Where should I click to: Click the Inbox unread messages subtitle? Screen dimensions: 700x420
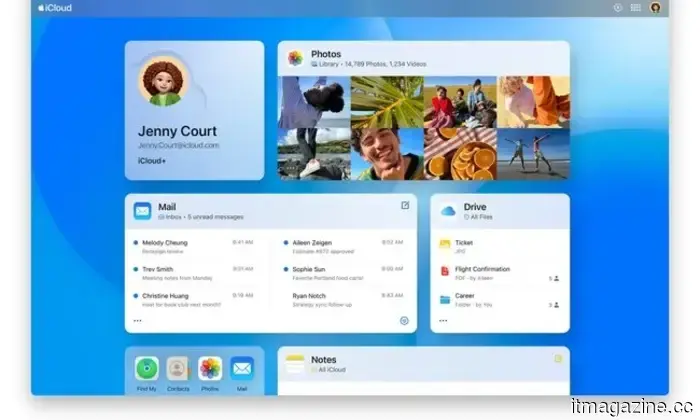[201, 217]
